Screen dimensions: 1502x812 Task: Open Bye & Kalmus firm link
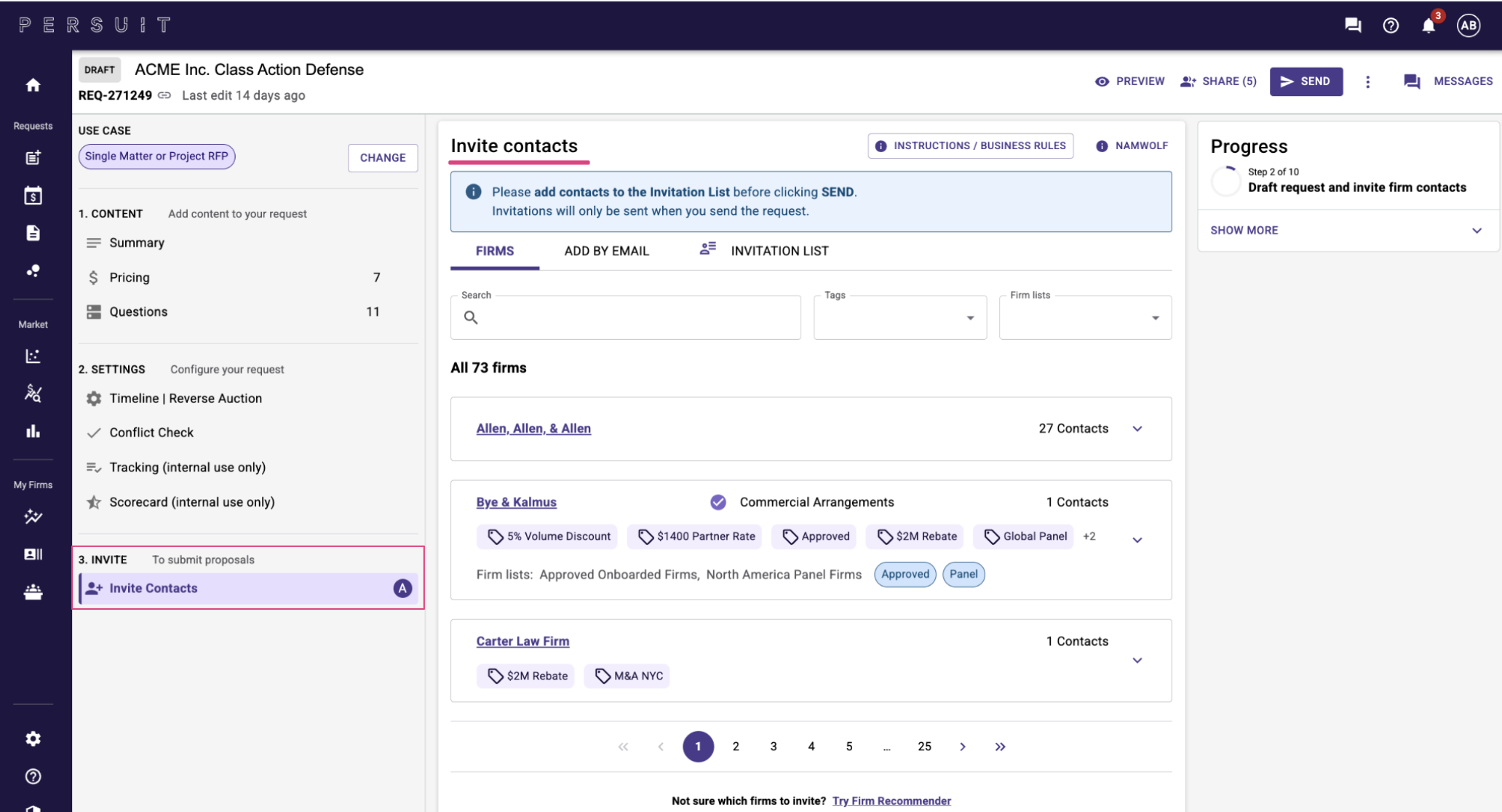pos(516,502)
